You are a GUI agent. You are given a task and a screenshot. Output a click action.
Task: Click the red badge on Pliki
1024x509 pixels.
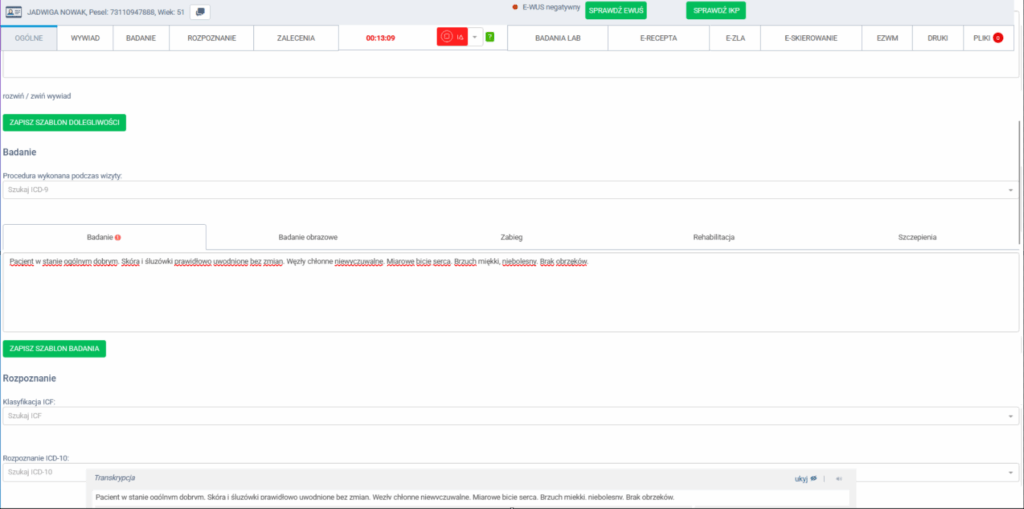(997, 37)
